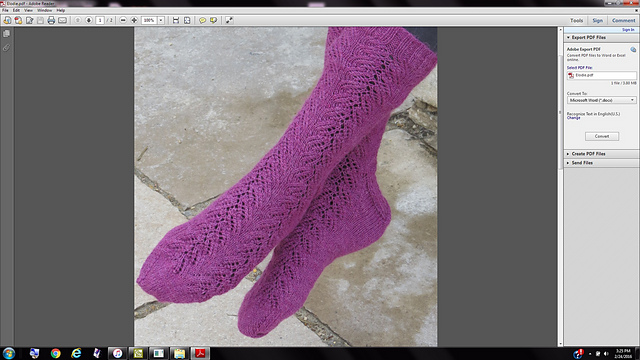This screenshot has width=640, height=360.
Task: Go to next page with down arrow
Action: pos(89,20)
